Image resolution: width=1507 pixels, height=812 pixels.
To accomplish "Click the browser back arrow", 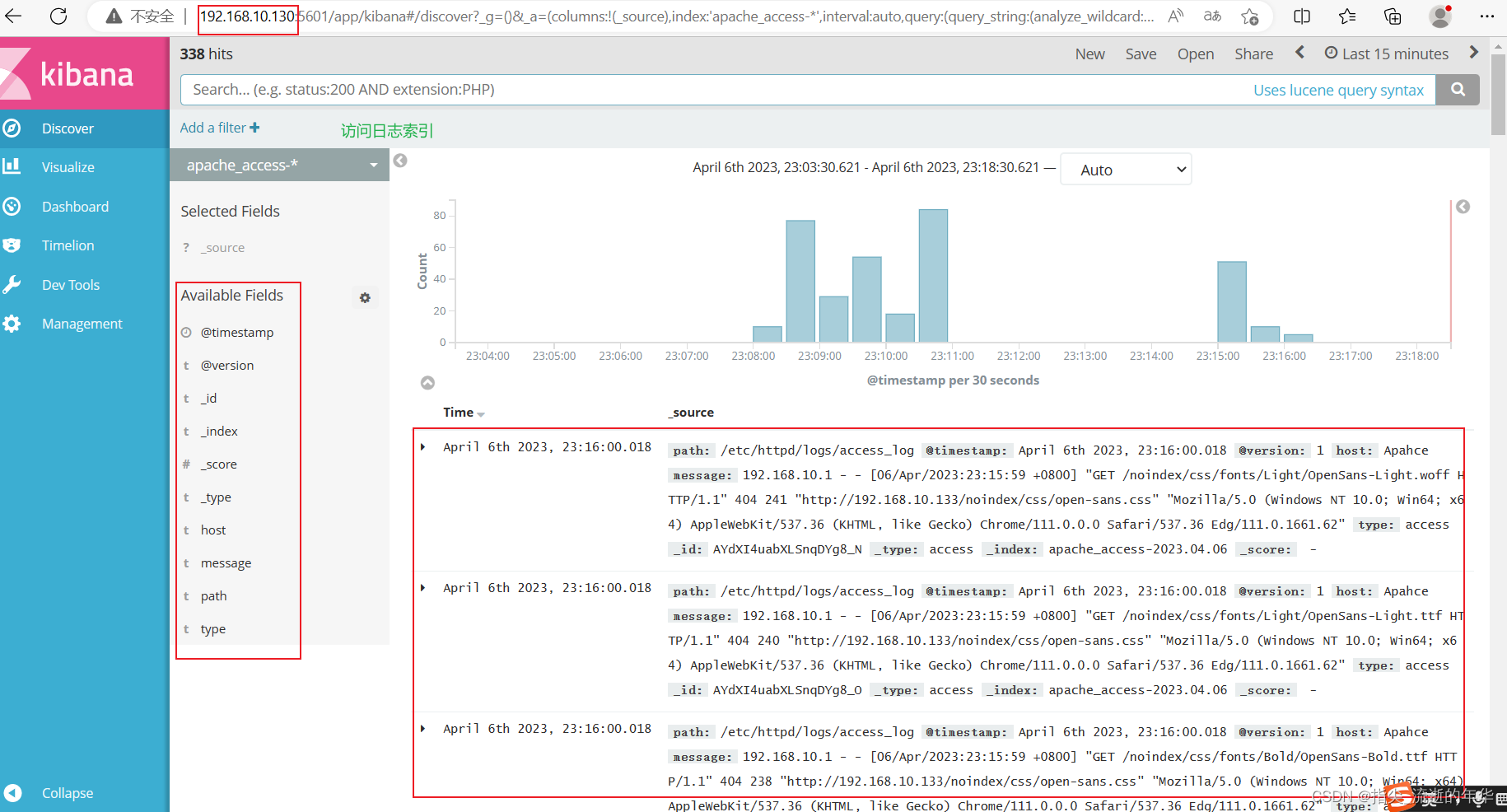I will tap(14, 16).
